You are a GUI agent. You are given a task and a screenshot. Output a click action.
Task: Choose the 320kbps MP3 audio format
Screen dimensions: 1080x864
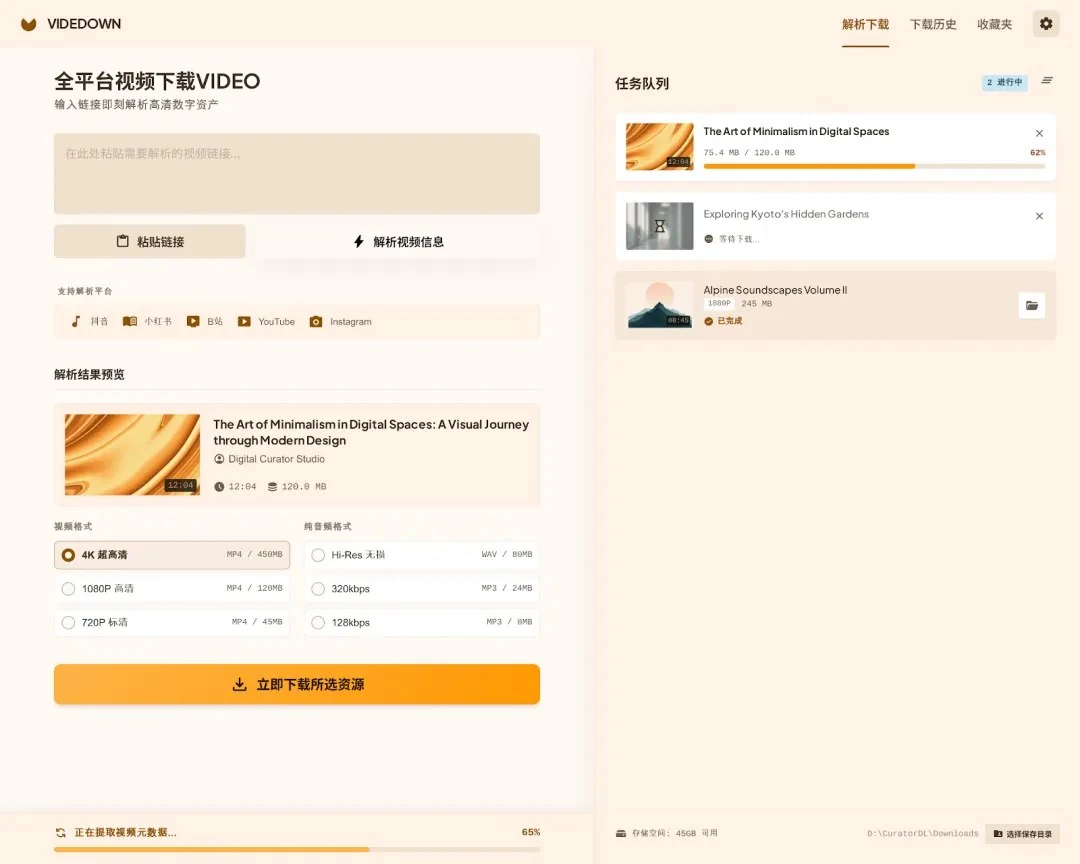tap(422, 588)
